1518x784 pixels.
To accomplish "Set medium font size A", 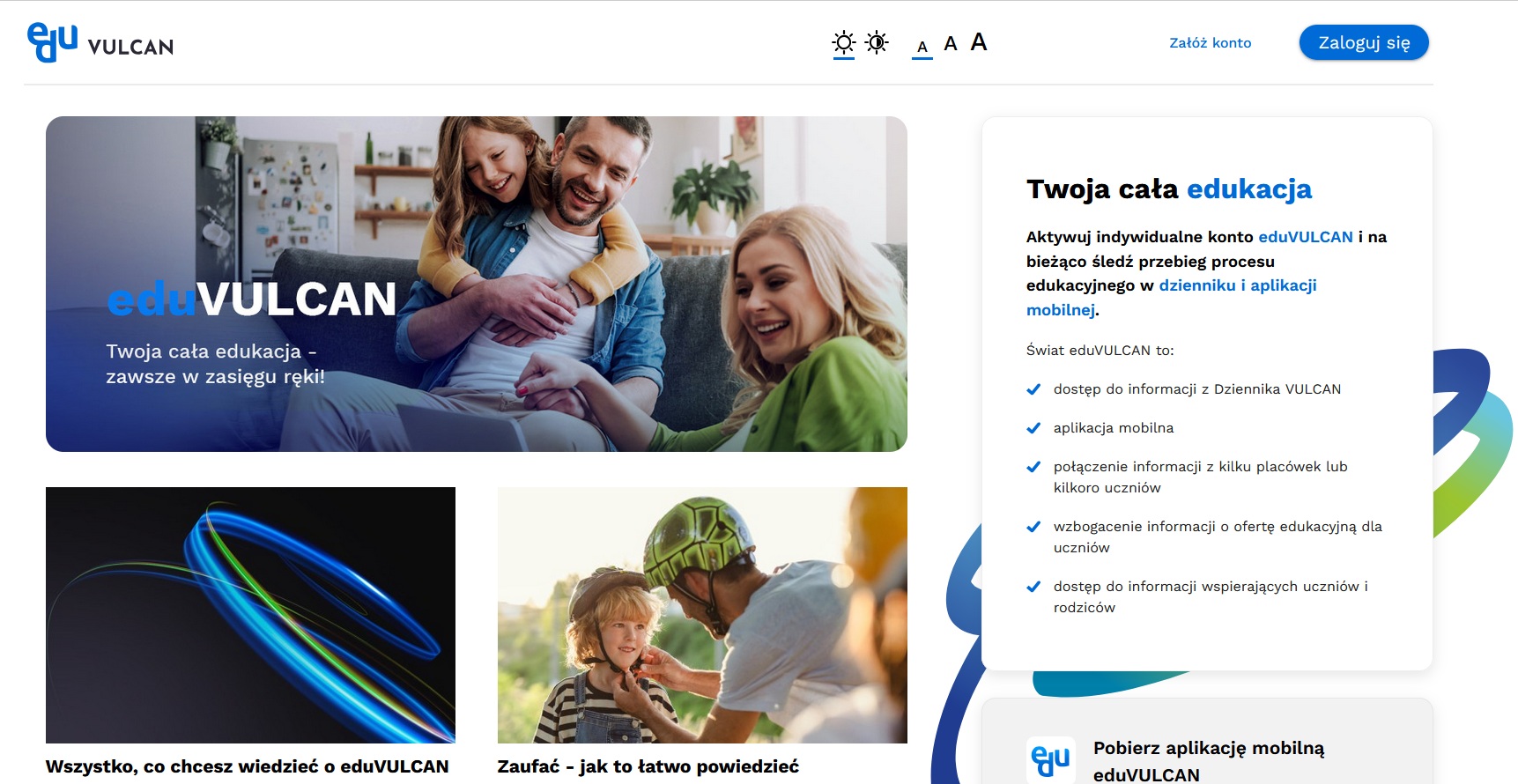I will [951, 44].
